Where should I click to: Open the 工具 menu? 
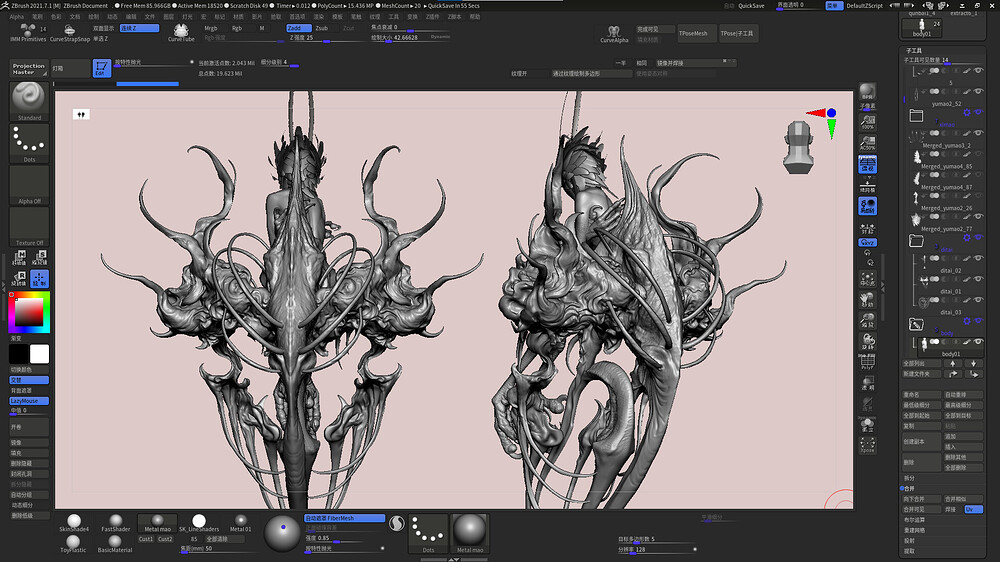click(393, 17)
